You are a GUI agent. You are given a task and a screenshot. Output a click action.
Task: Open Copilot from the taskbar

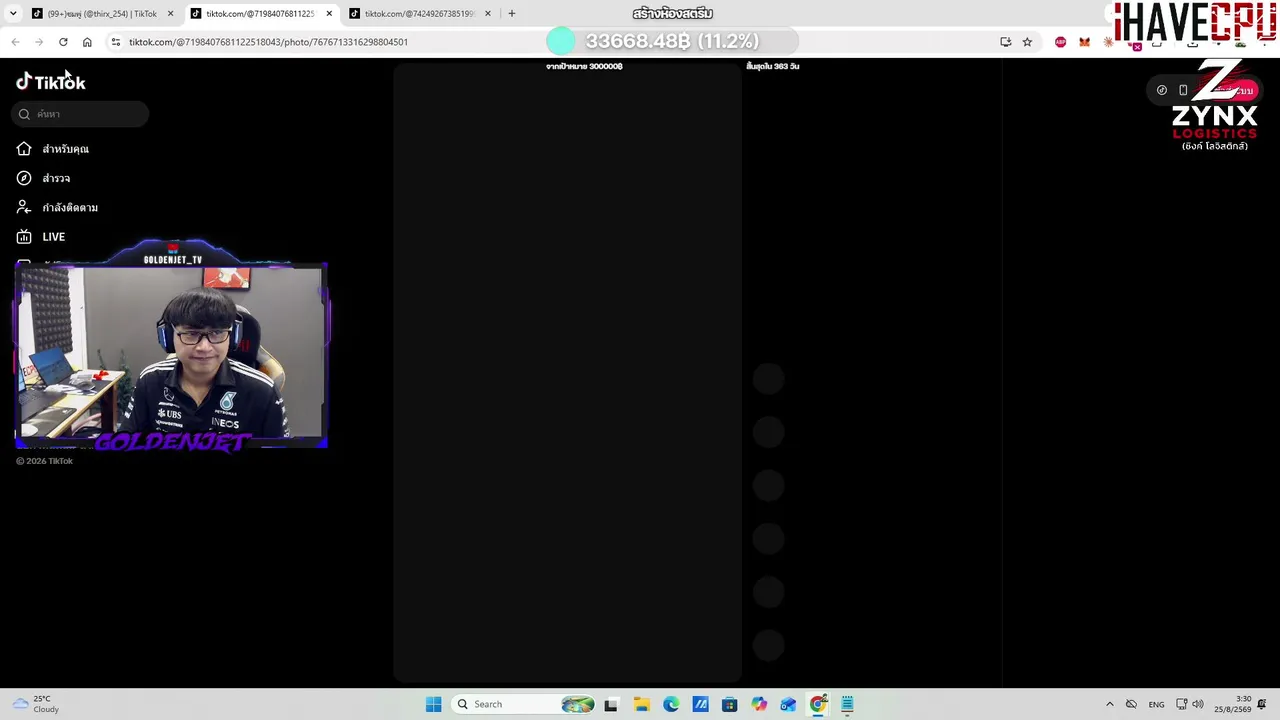click(x=759, y=704)
